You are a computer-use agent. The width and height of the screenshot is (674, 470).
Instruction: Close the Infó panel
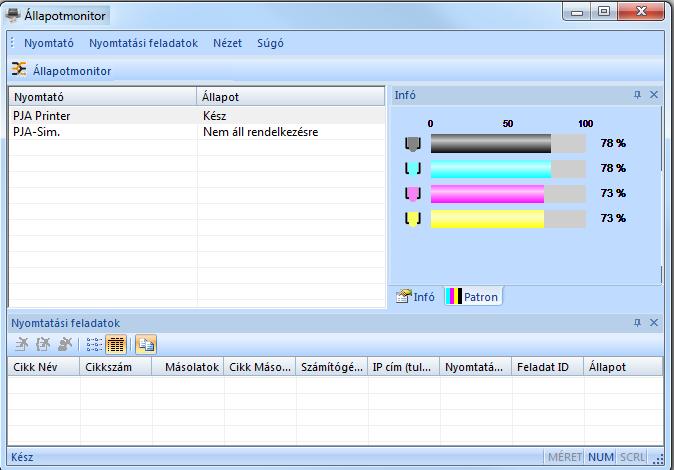(x=654, y=95)
